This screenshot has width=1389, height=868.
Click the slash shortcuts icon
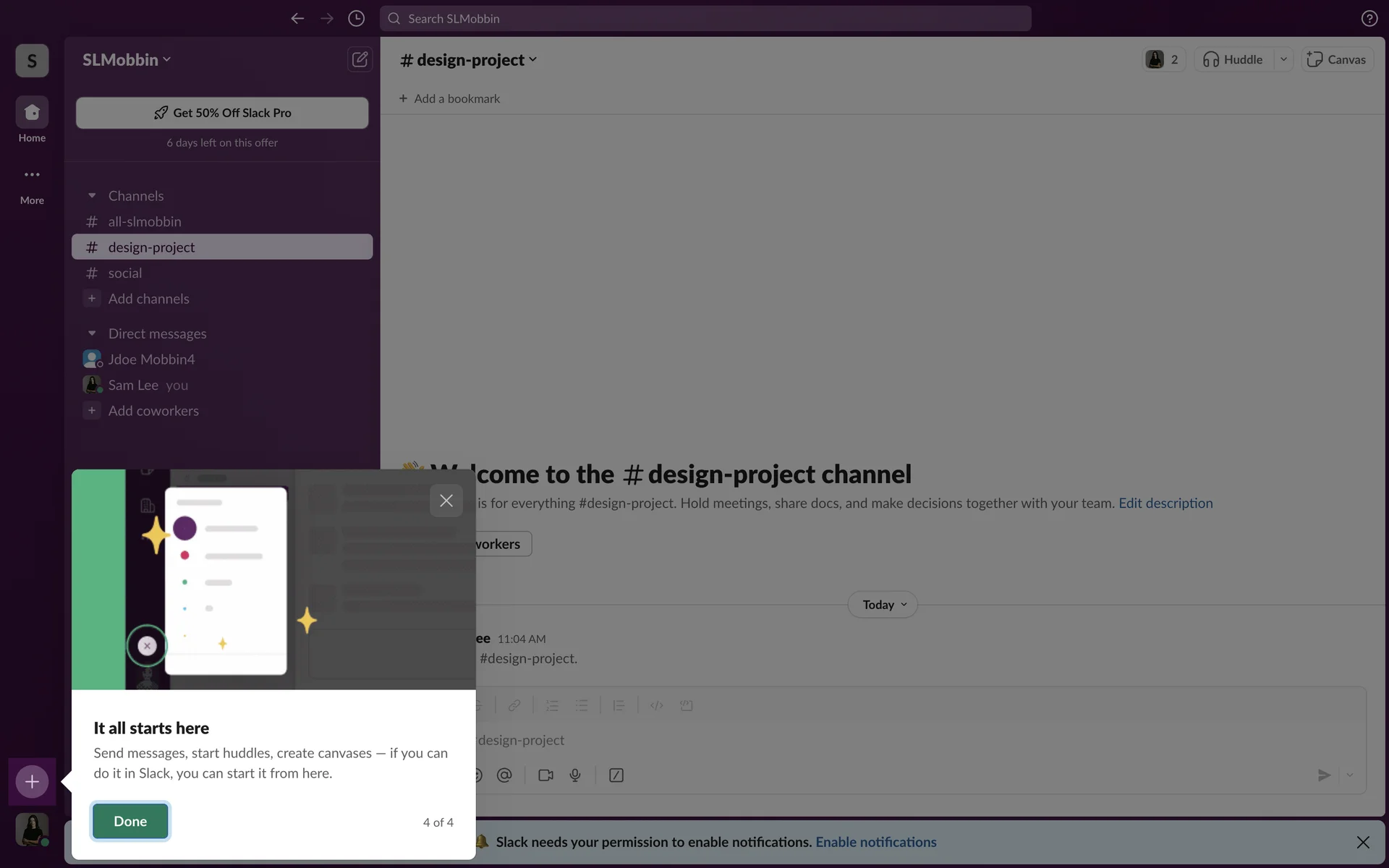616,775
